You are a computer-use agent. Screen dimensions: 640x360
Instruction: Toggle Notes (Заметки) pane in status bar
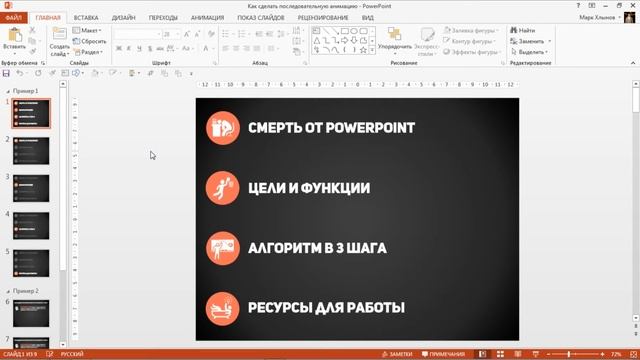click(x=397, y=354)
